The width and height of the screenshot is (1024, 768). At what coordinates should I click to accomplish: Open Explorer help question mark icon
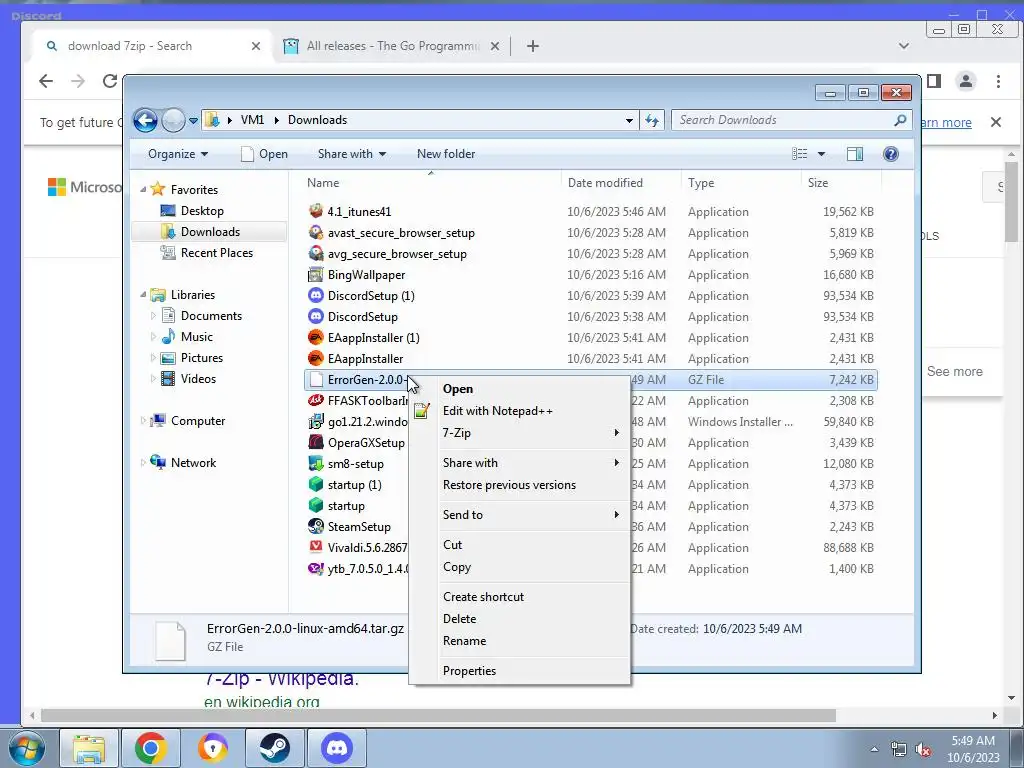[x=890, y=153]
